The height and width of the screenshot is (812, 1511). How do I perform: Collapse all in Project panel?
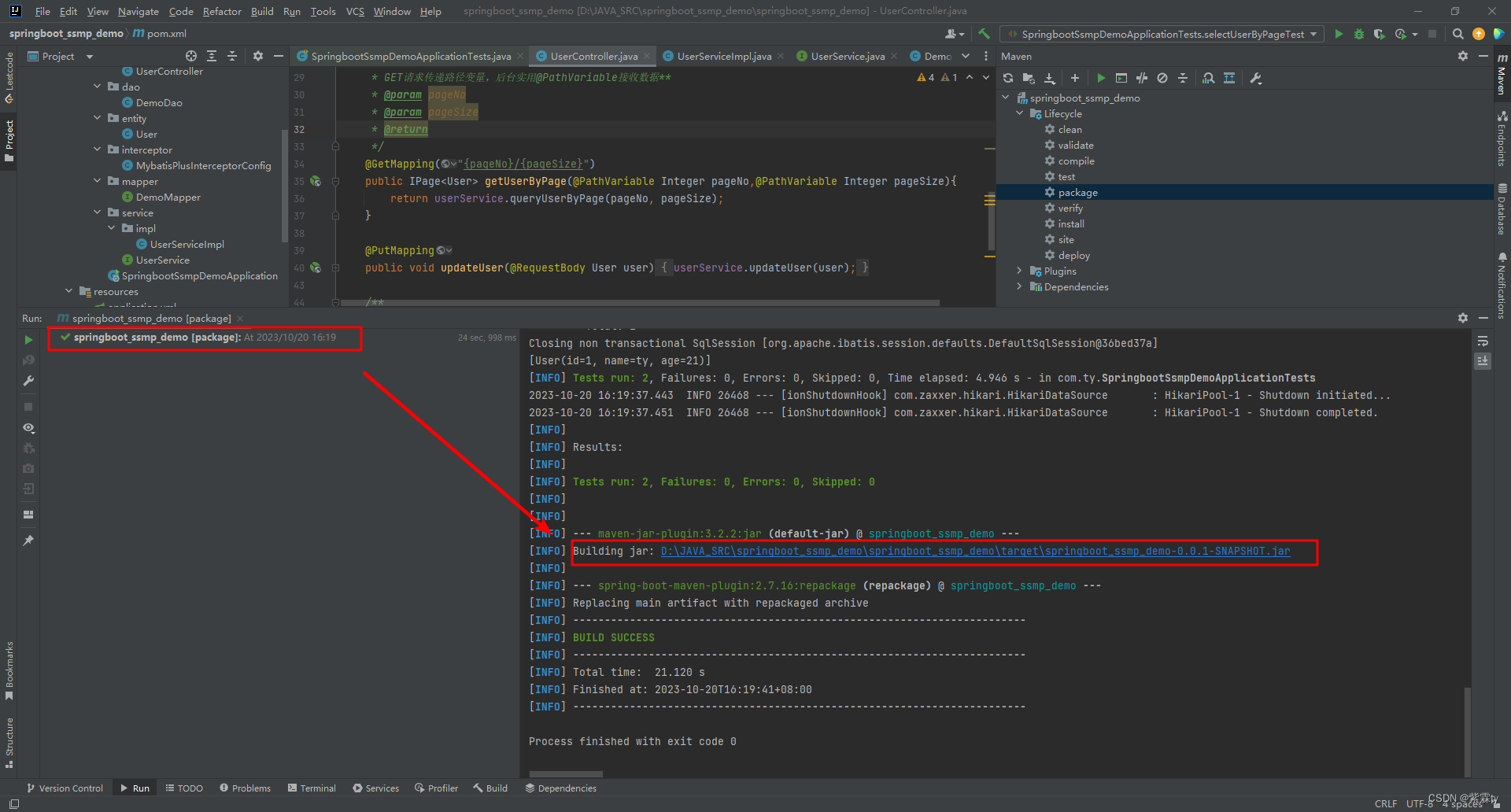point(232,56)
